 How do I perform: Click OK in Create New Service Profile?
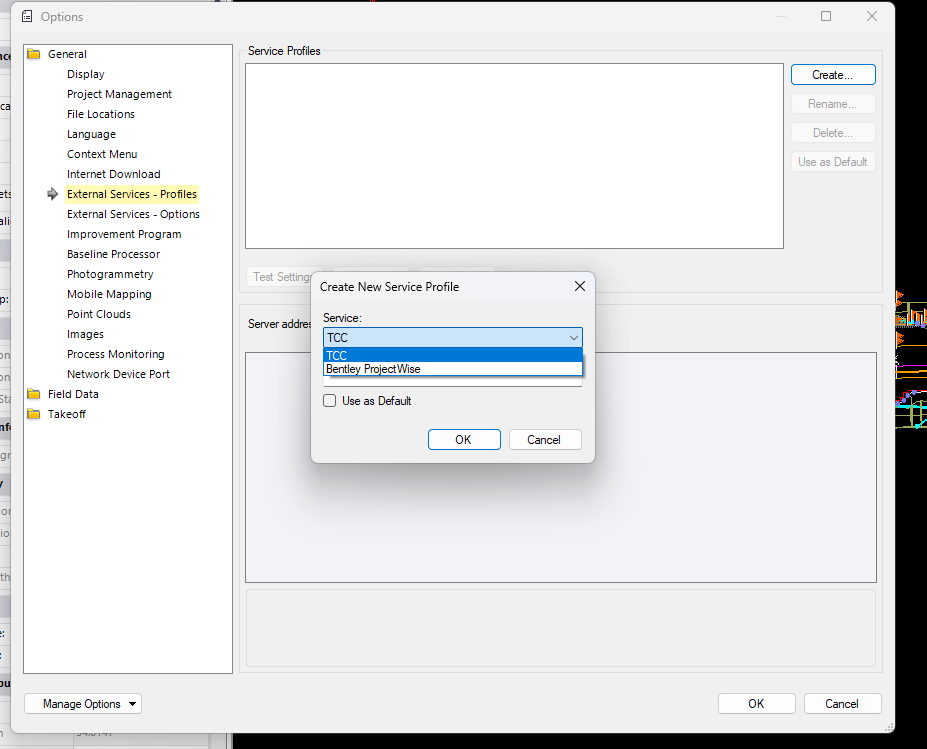[464, 440]
